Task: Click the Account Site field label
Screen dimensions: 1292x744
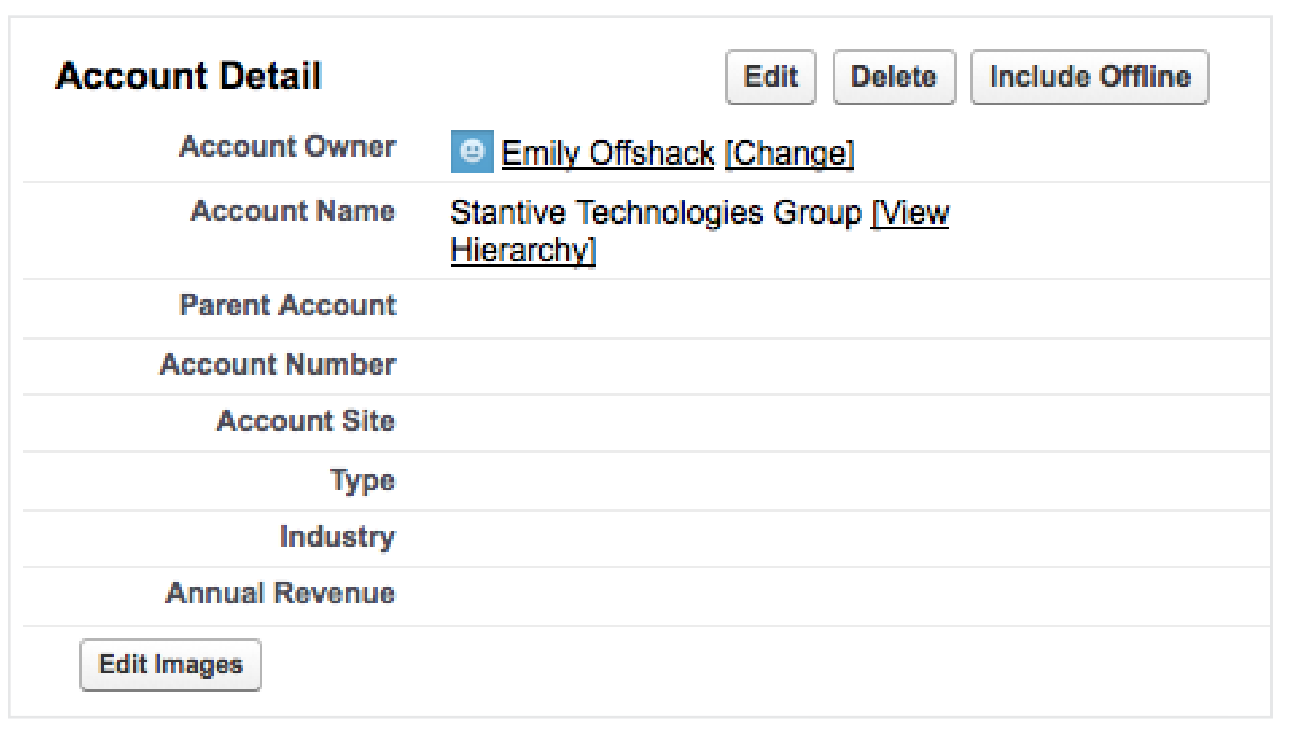Action: [305, 421]
